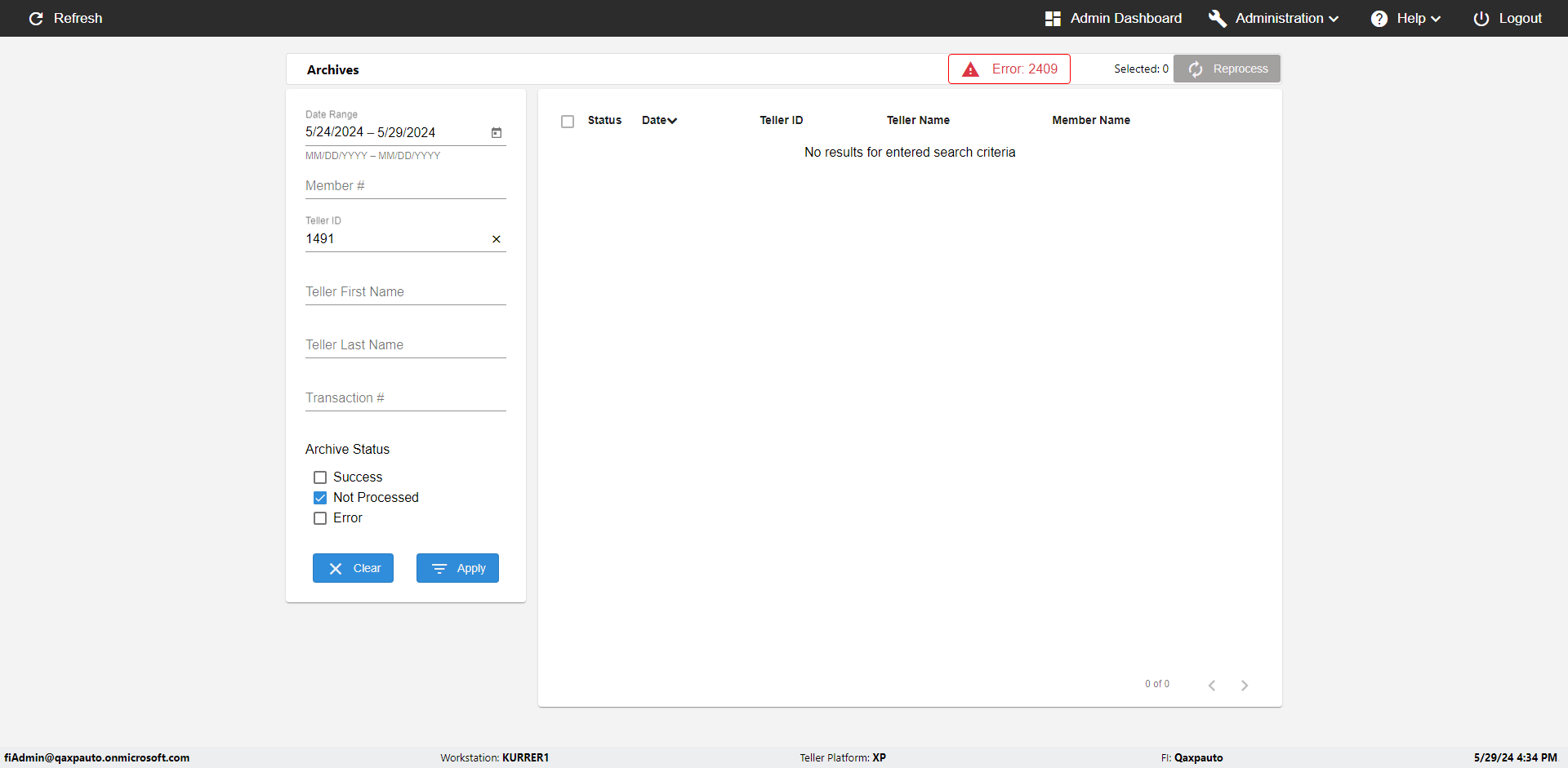Toggle the Success archive status checkbox
Image resolution: width=1568 pixels, height=768 pixels.
point(320,477)
